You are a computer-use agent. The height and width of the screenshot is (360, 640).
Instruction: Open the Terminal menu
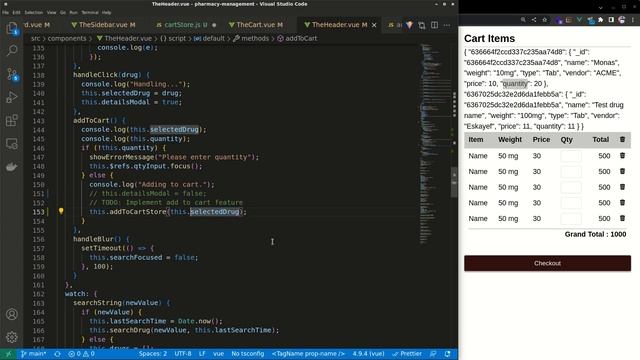pos(90,13)
